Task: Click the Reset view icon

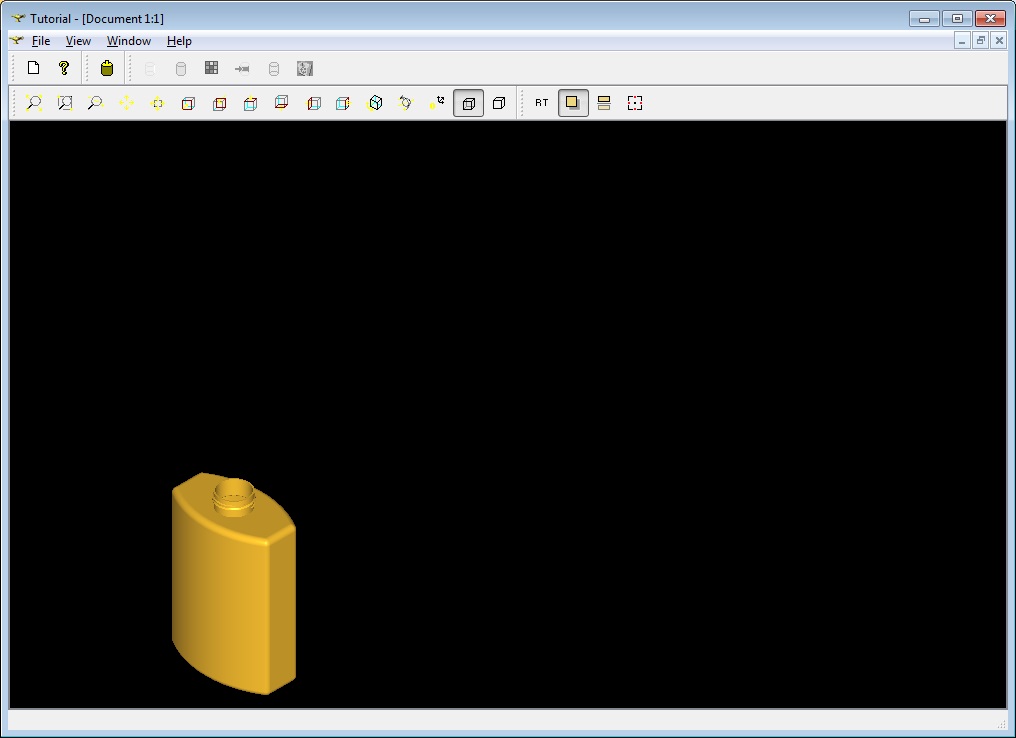Action: click(x=436, y=103)
